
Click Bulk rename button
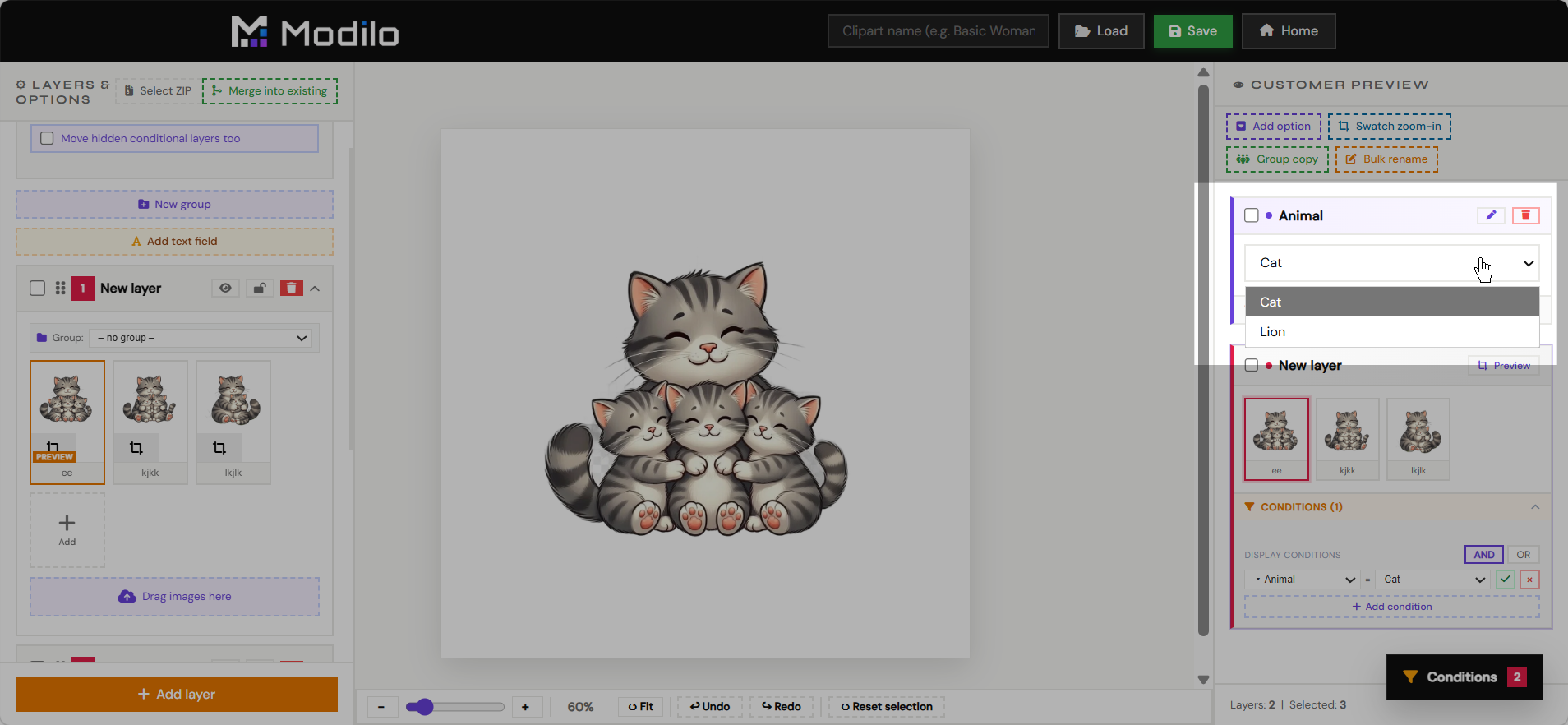tap(1386, 159)
